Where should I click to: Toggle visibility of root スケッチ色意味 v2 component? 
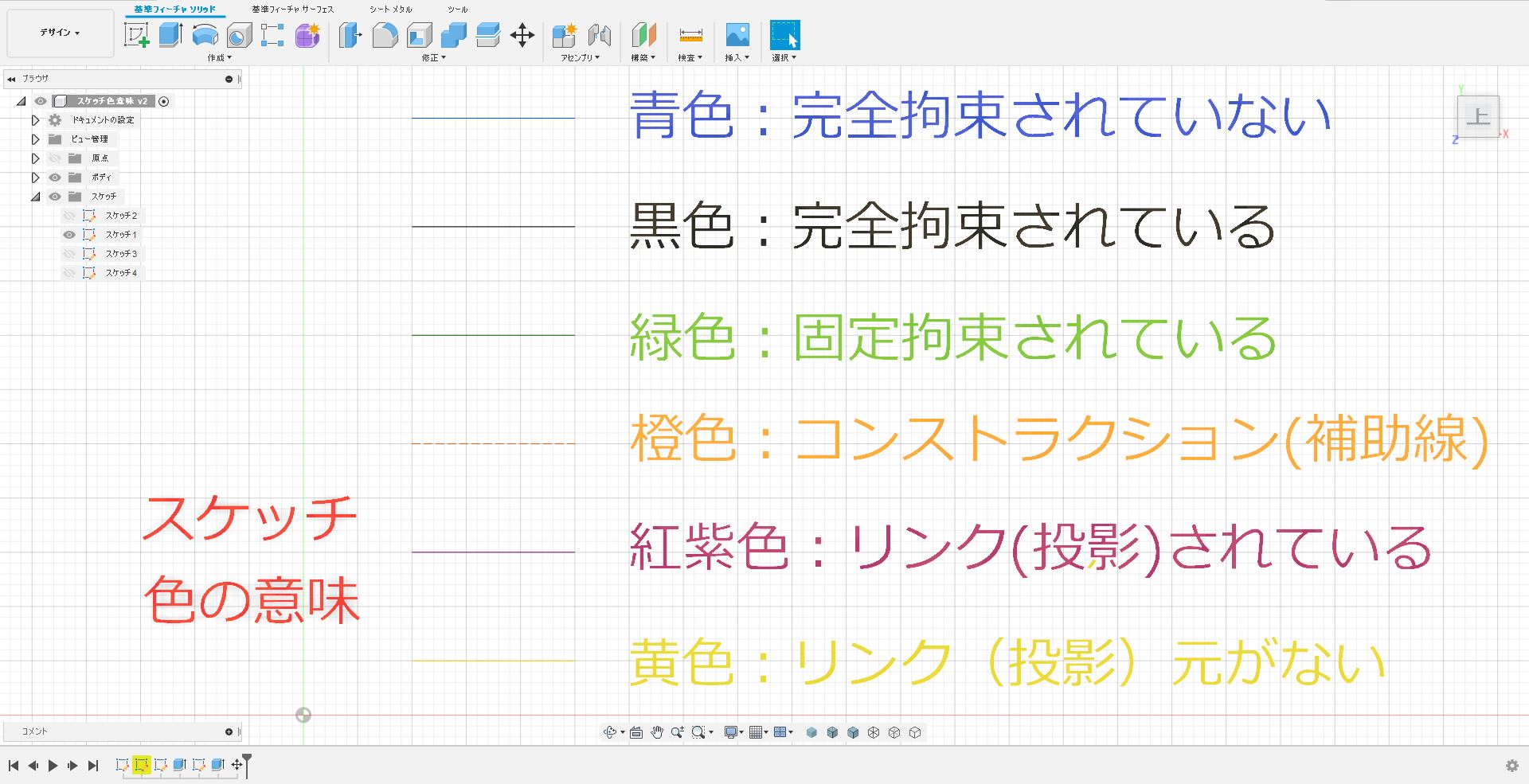click(41, 101)
